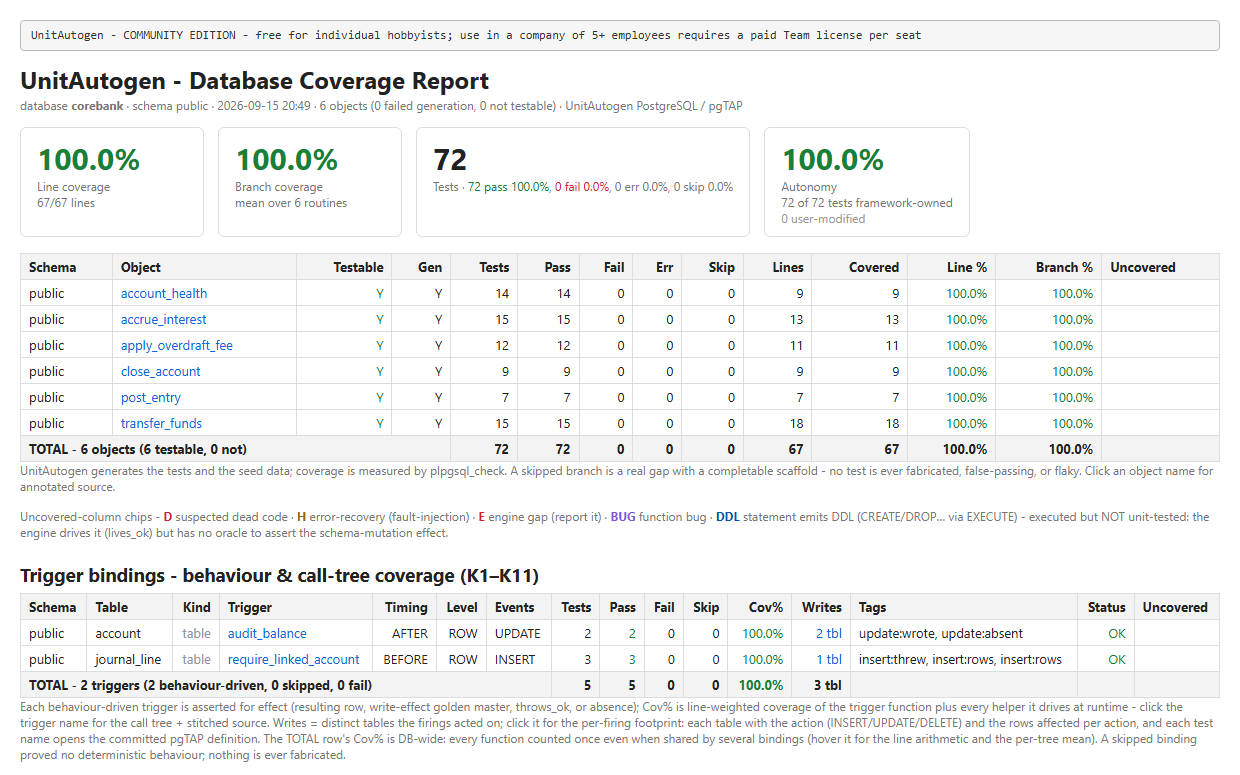
Task: Click the Line % 100.0% for accrue_interest
Action: click(x=967, y=319)
